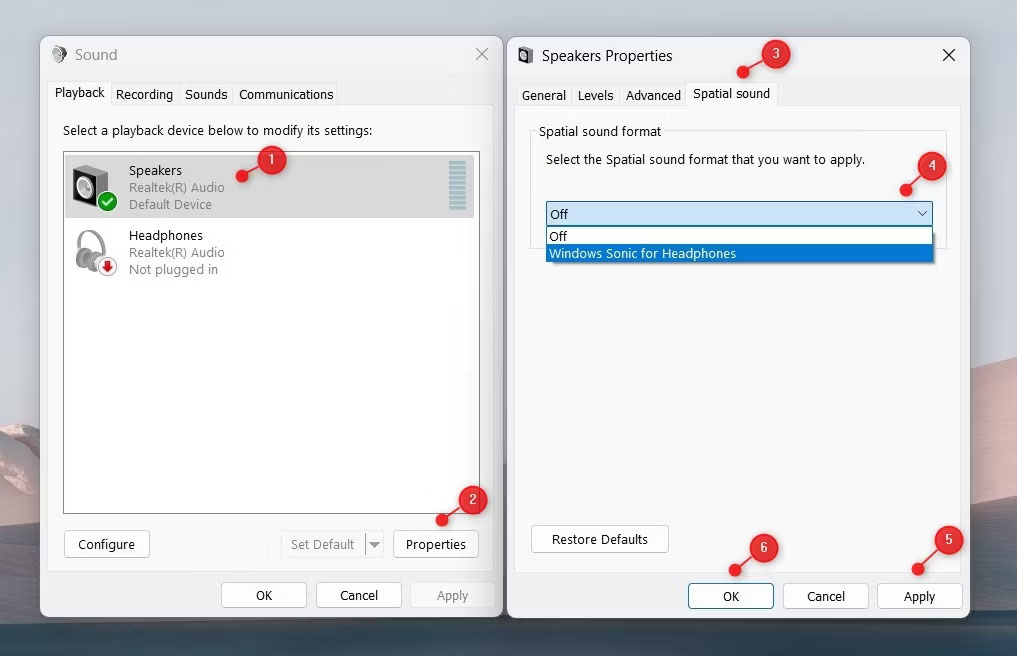Close the Speakers Properties window

click(948, 56)
